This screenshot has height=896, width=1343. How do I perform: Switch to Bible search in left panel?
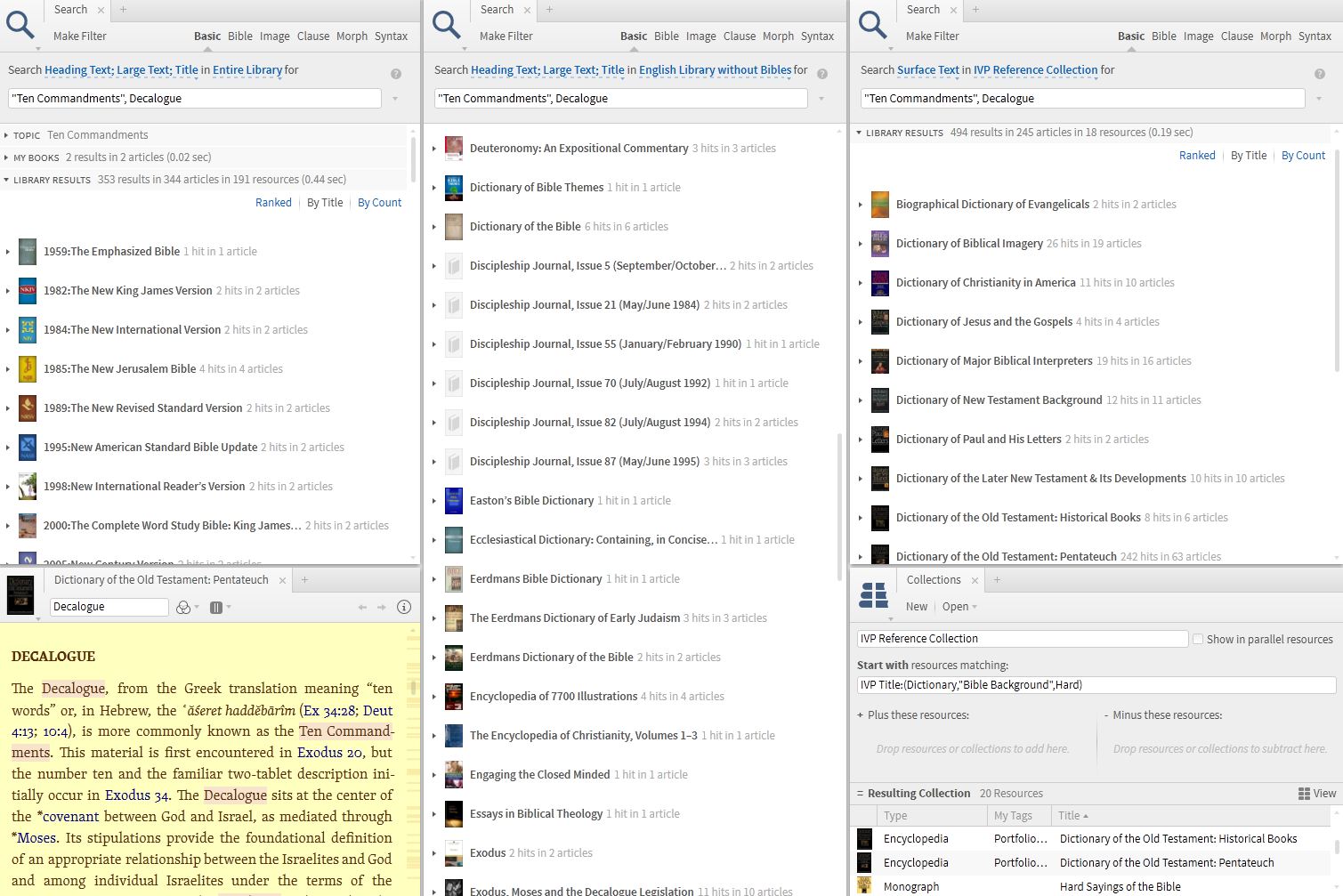[x=240, y=36]
